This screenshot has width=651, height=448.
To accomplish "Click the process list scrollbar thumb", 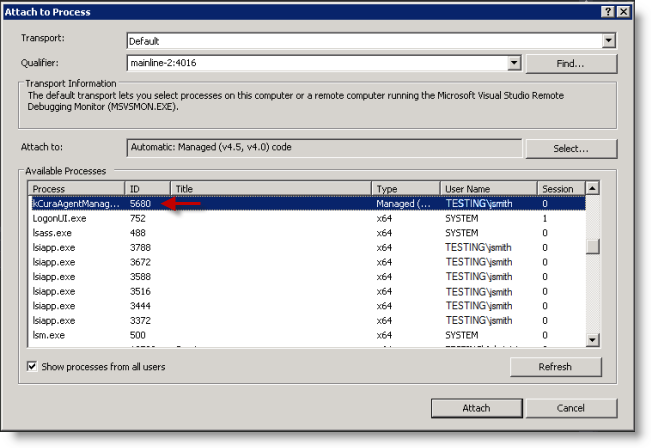I will 592,246.
